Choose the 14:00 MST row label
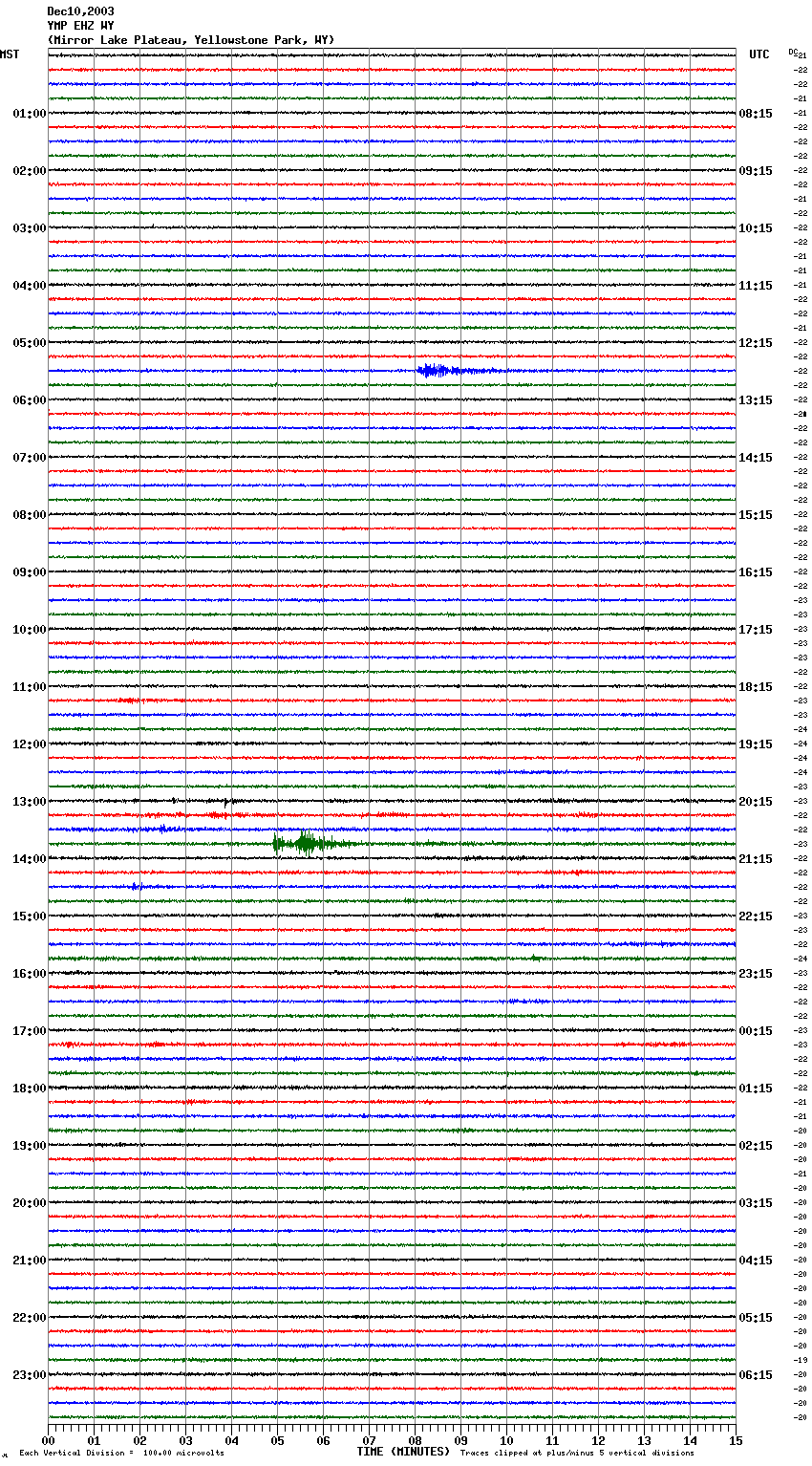This screenshot has height=1466, width=812. point(30,859)
